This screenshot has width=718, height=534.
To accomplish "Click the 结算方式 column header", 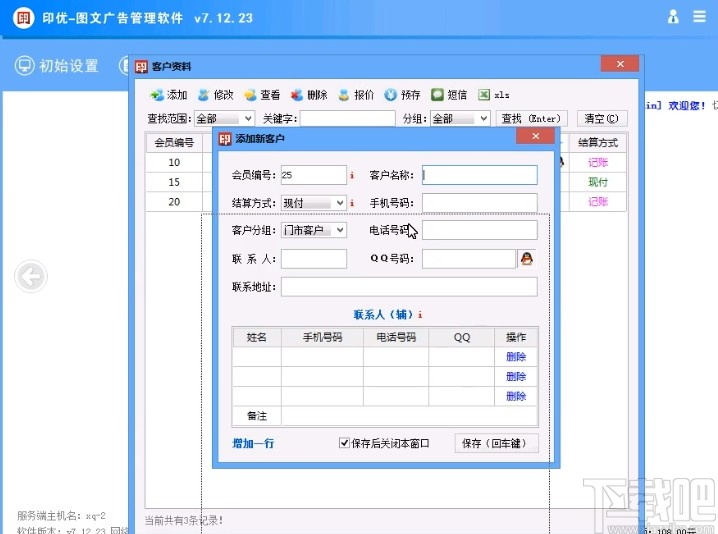I will click(598, 142).
